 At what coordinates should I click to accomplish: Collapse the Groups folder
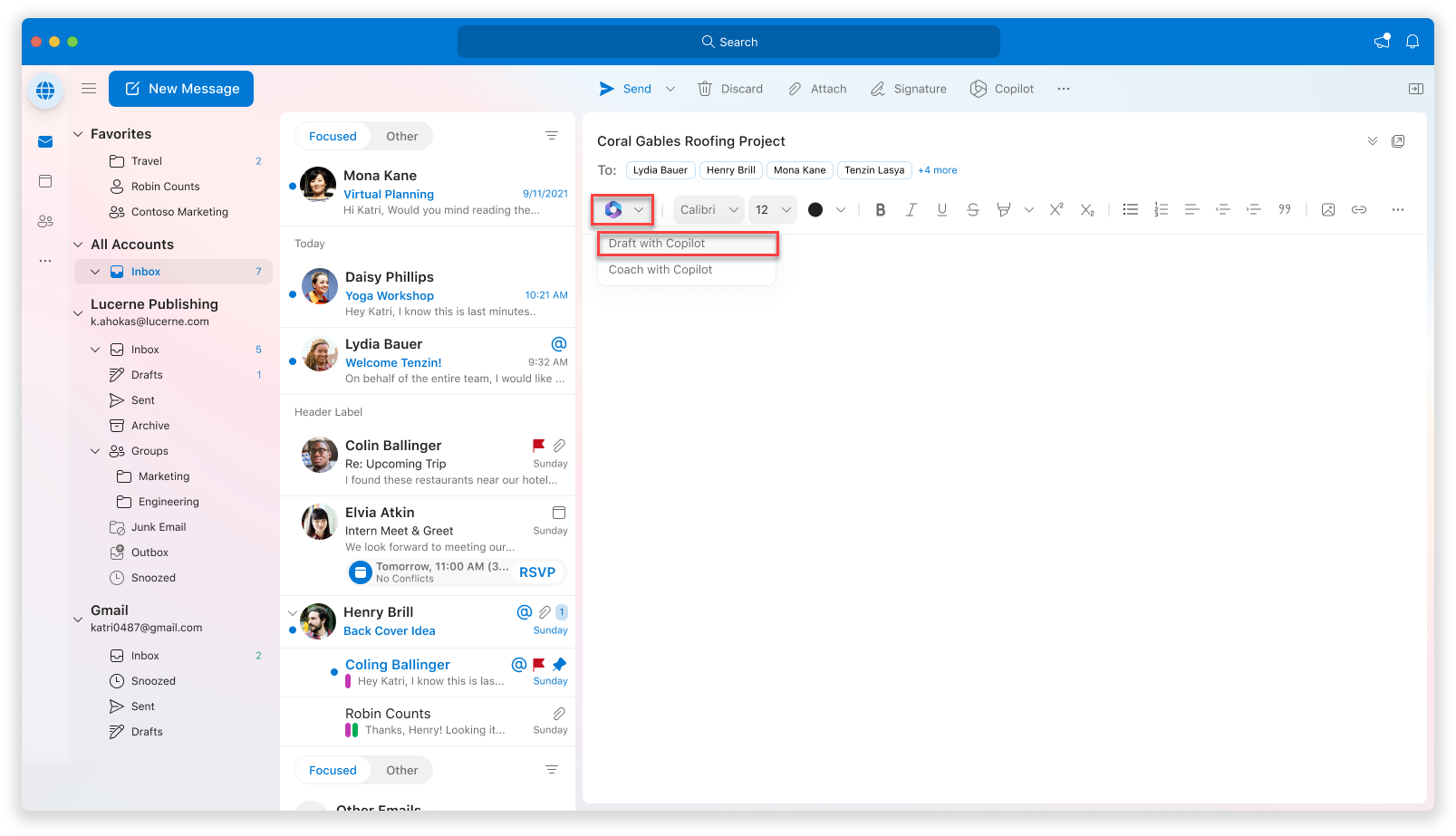[x=95, y=451]
